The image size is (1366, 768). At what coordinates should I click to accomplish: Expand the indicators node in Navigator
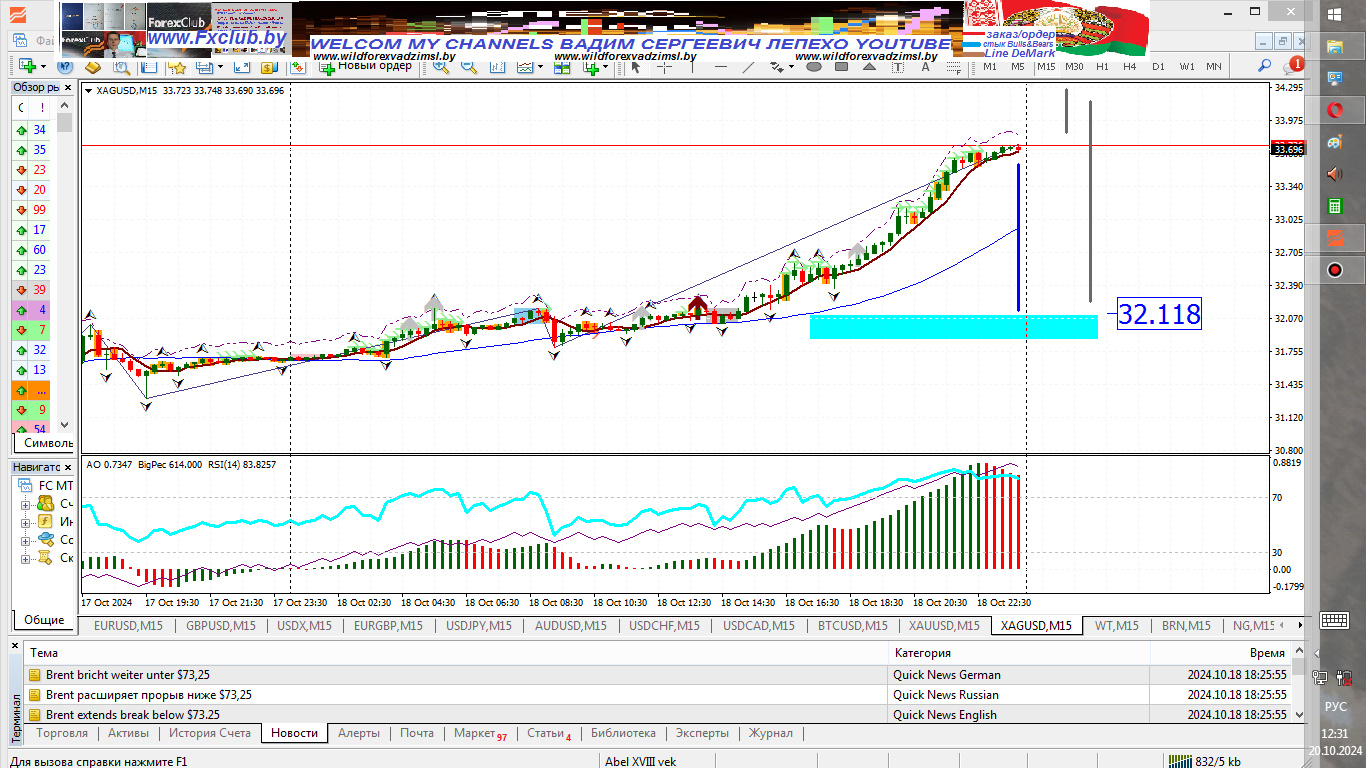[26, 521]
